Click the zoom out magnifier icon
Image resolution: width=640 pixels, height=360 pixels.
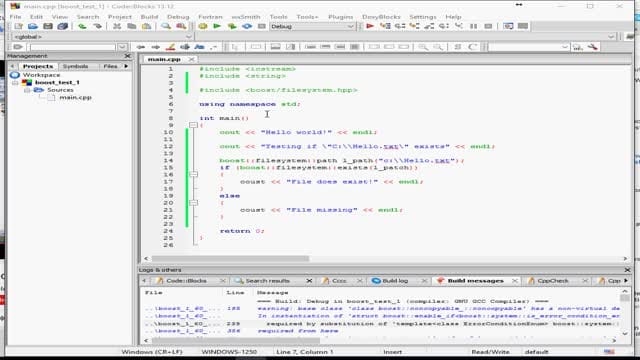tap(438, 47)
